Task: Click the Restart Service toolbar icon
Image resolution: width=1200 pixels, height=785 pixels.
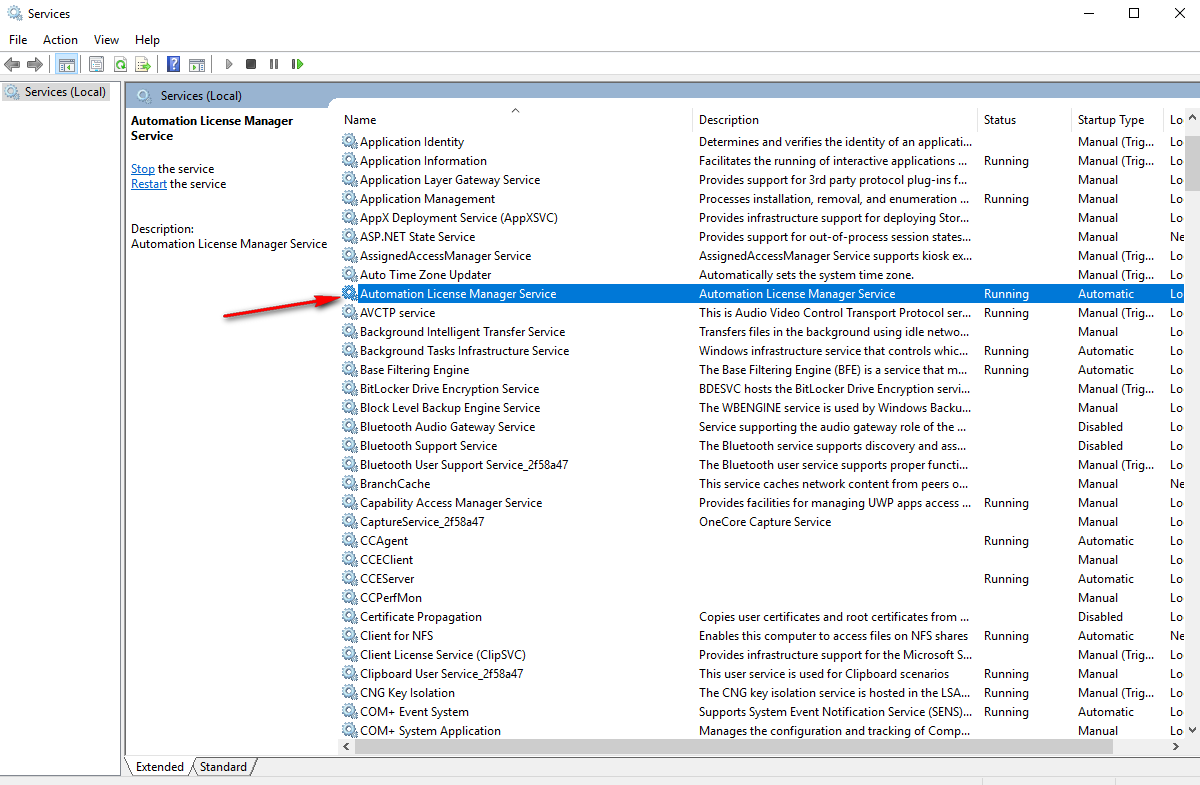Action: coord(297,64)
